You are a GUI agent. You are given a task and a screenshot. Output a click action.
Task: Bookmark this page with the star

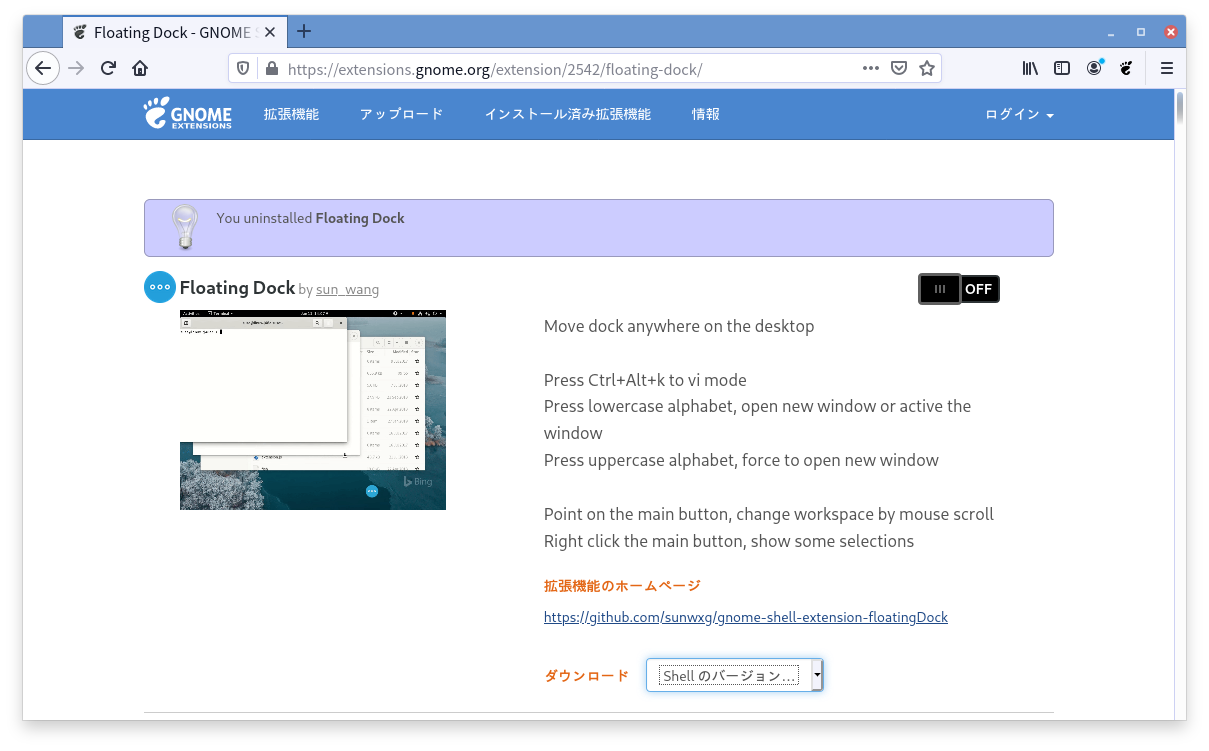[927, 68]
